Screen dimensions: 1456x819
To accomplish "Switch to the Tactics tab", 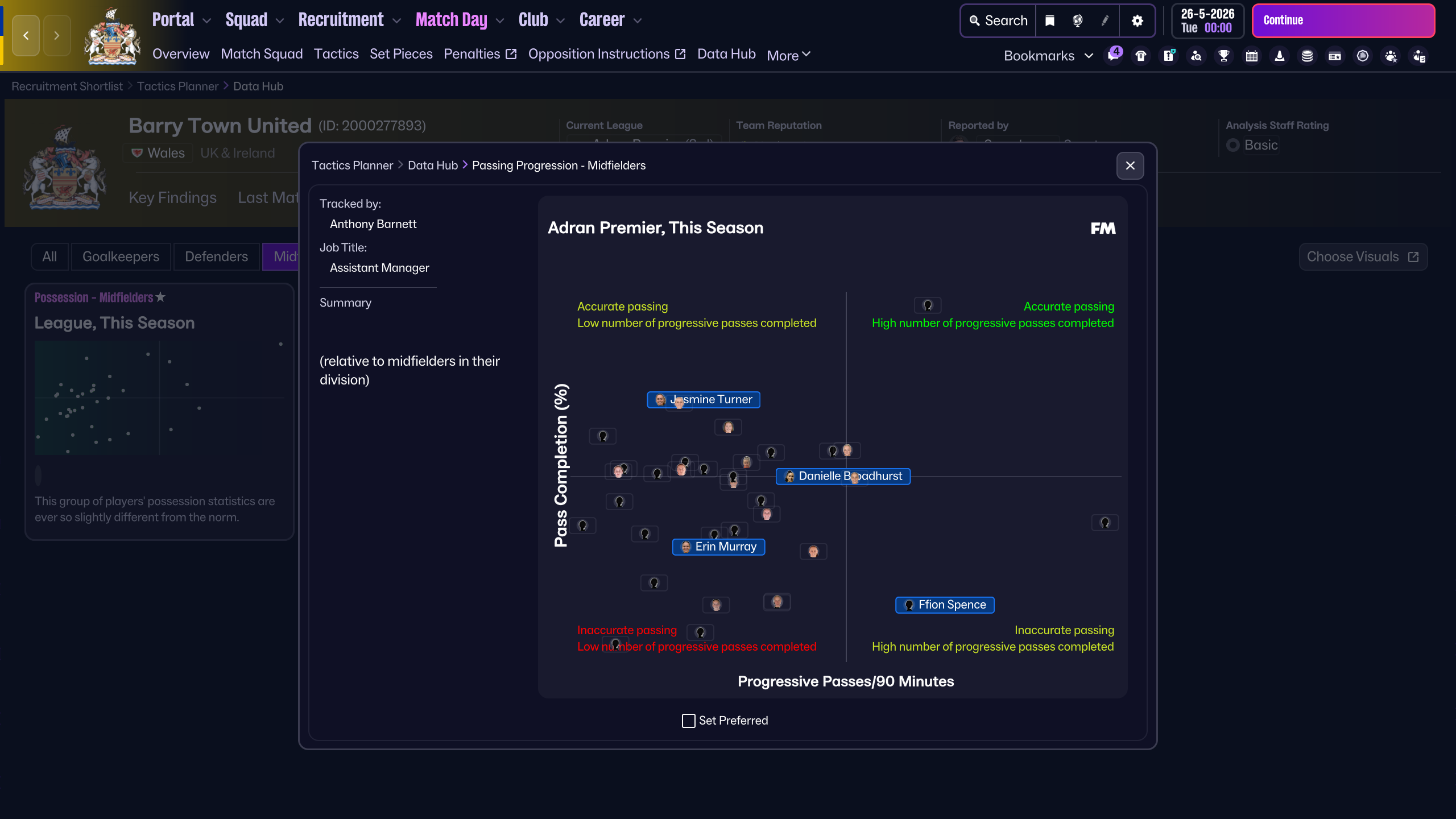I will pyautogui.click(x=336, y=54).
